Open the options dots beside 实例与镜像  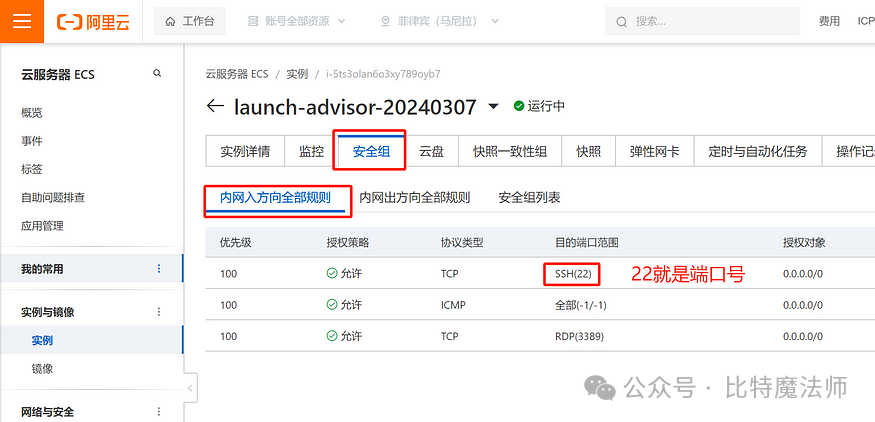pyautogui.click(x=159, y=311)
